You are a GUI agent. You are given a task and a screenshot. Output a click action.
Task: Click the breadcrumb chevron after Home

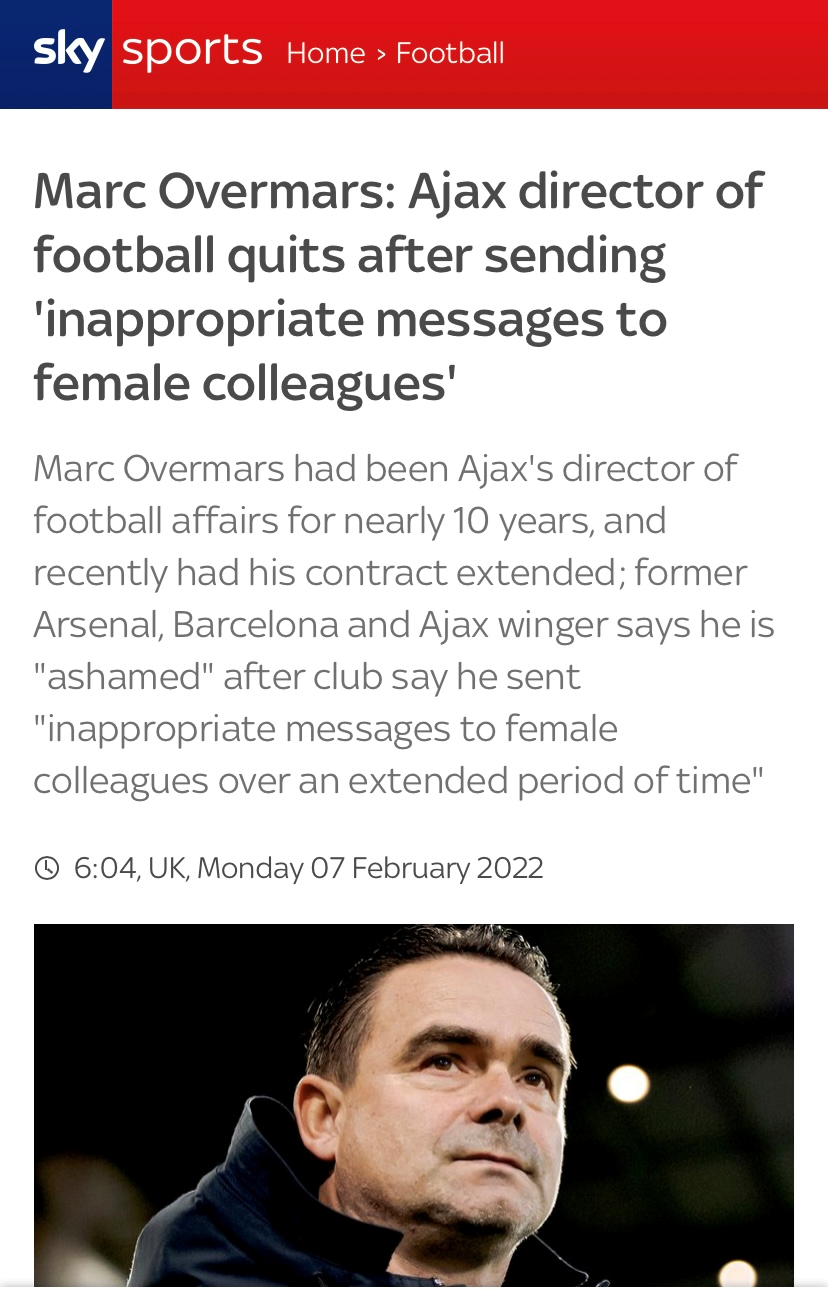click(381, 54)
